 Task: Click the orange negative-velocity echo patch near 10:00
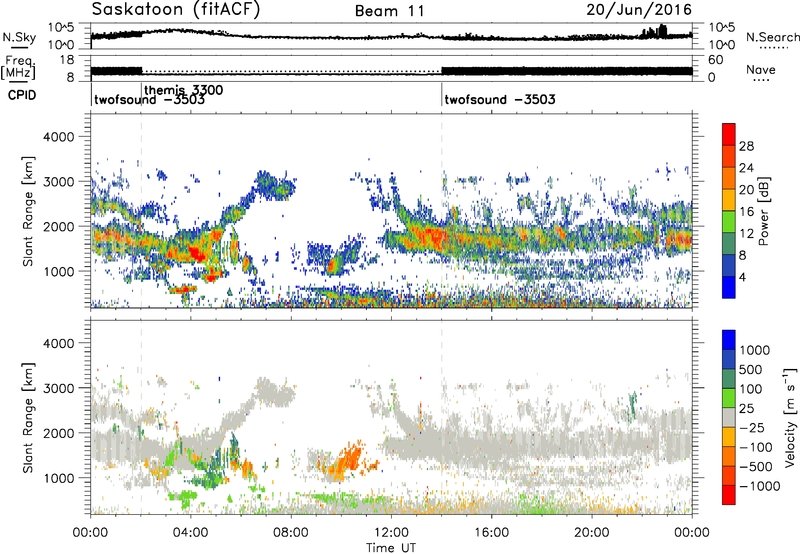click(x=347, y=462)
